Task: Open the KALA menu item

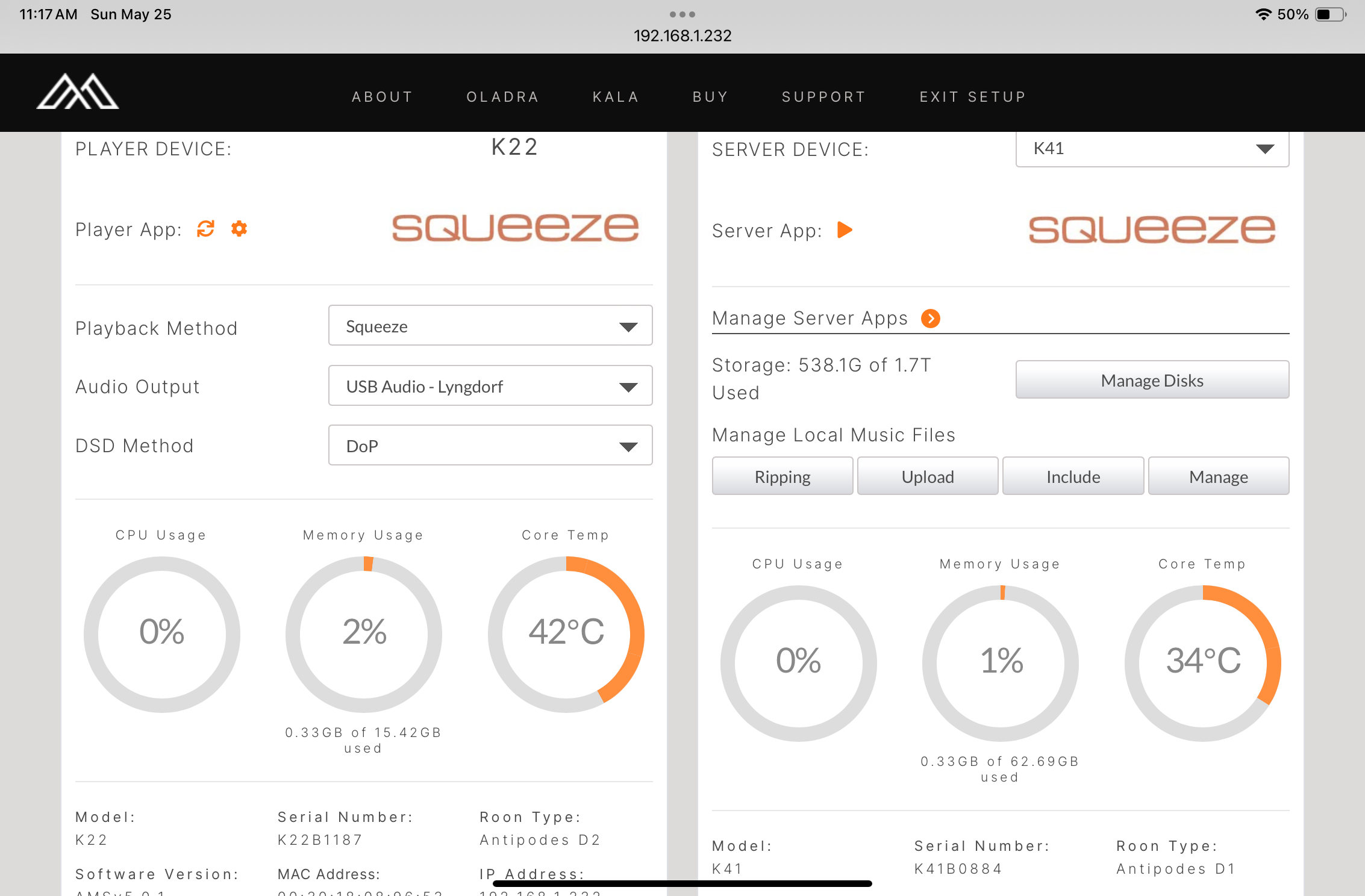Action: (x=616, y=97)
